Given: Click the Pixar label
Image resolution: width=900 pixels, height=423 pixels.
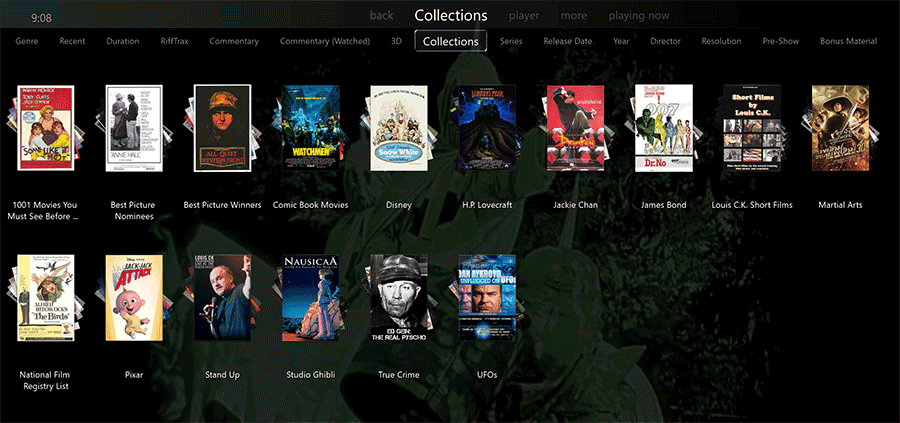Looking at the screenshot, I should pos(134,375).
